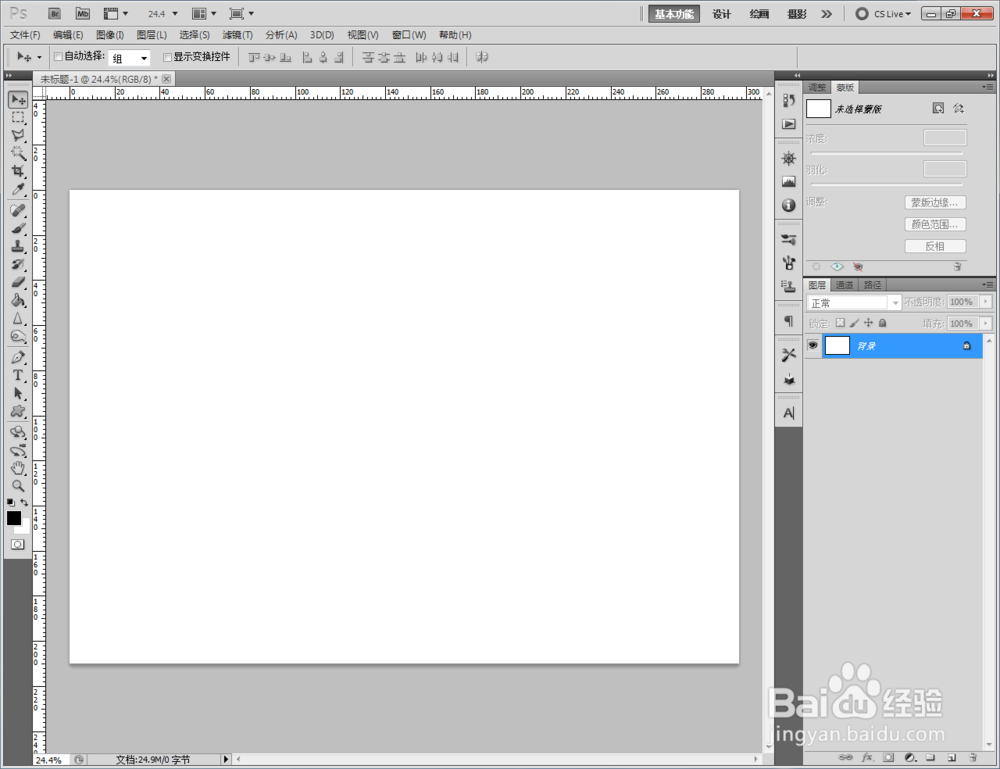1000x769 pixels.
Task: Select the Horizontal Type tool
Action: (x=18, y=375)
